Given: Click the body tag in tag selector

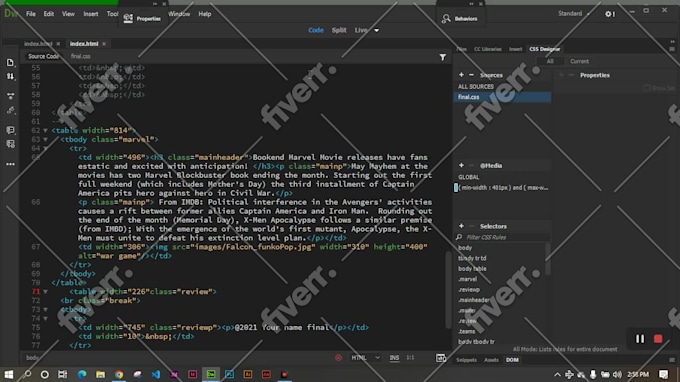Looking at the screenshot, I should 32,358.
